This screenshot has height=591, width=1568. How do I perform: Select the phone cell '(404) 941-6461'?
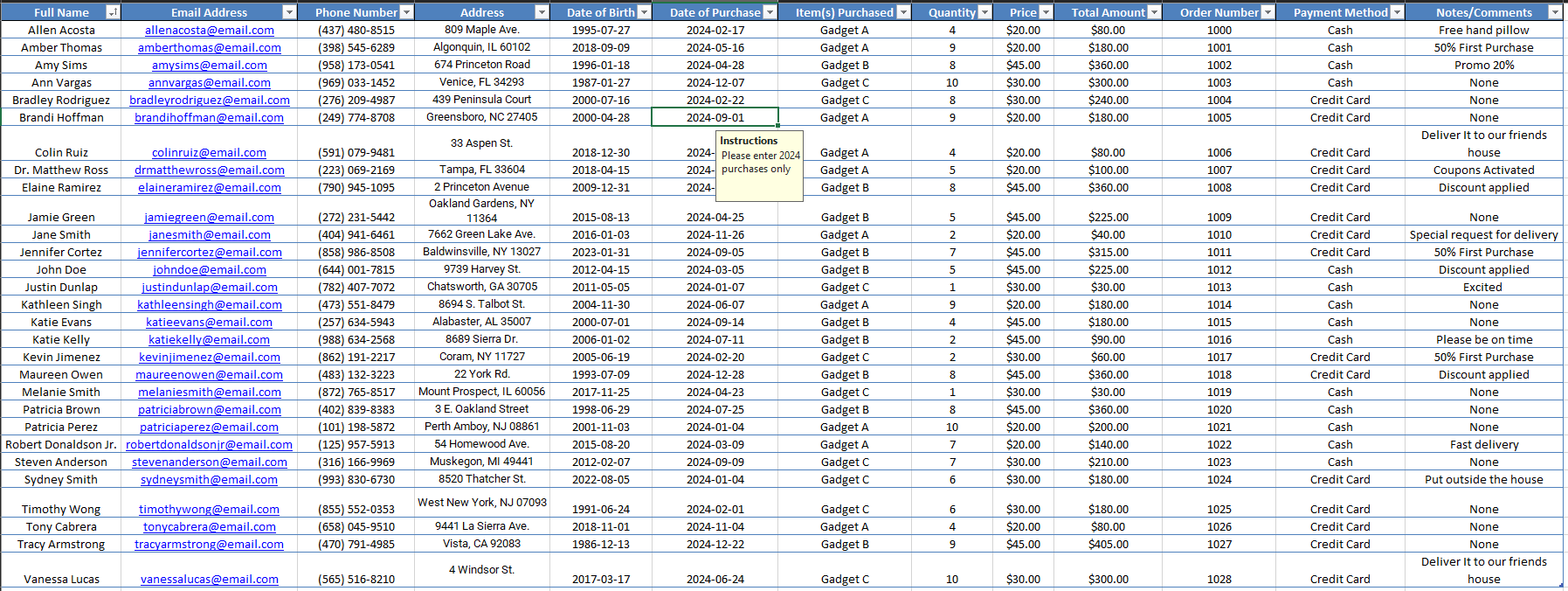pyautogui.click(x=356, y=234)
